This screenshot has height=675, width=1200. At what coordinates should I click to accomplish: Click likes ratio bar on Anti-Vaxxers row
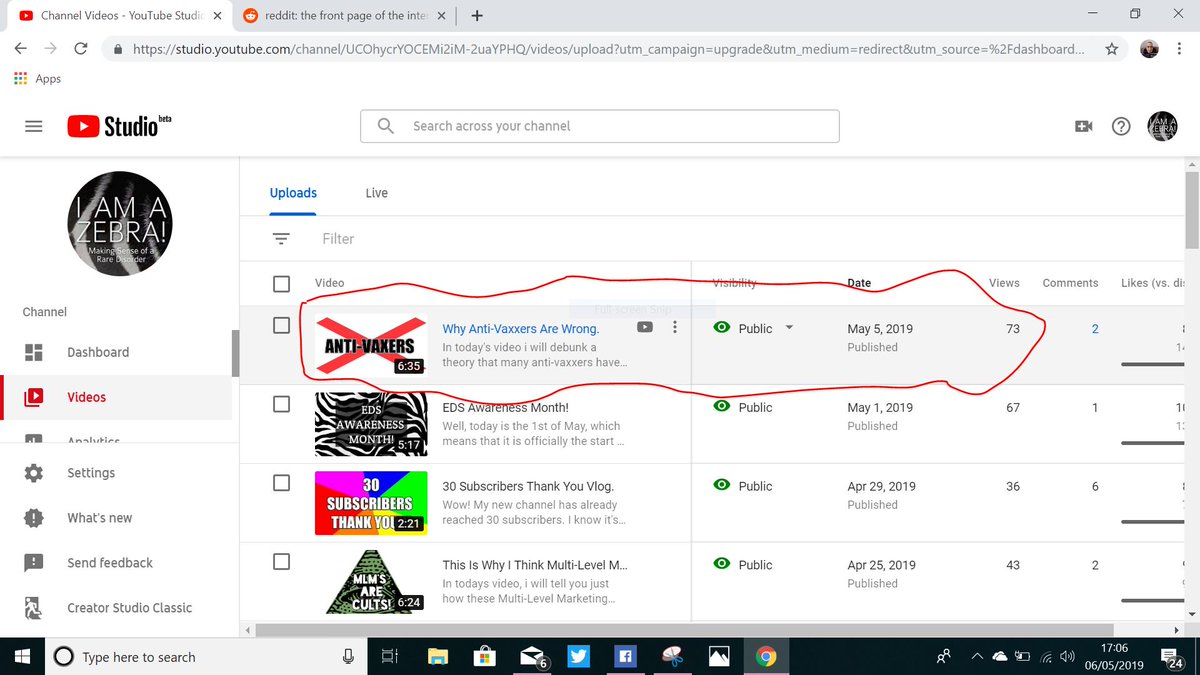coord(1153,364)
